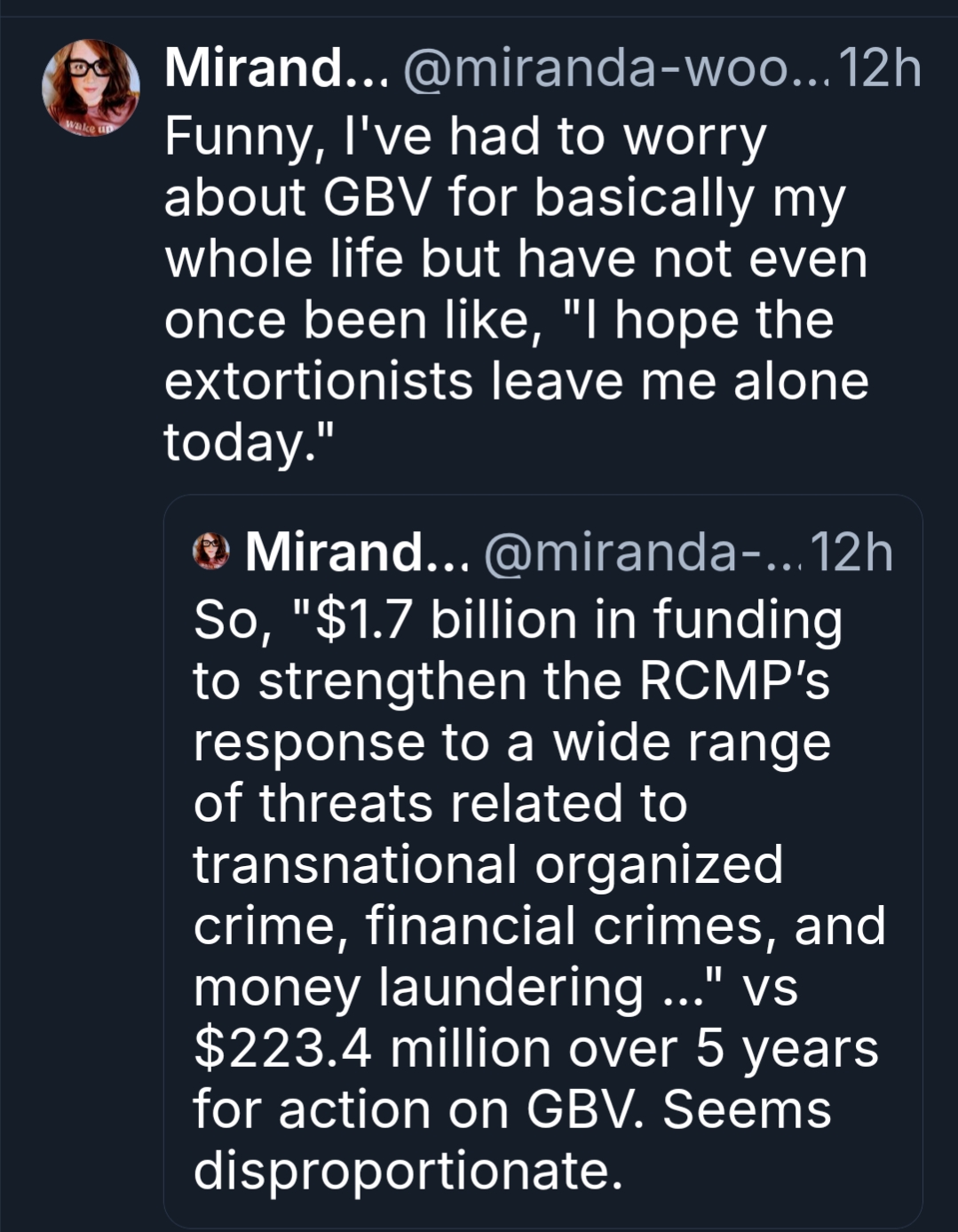Click "money laundering" in the quoted post
The width and height of the screenshot is (958, 1232).
click(417, 987)
